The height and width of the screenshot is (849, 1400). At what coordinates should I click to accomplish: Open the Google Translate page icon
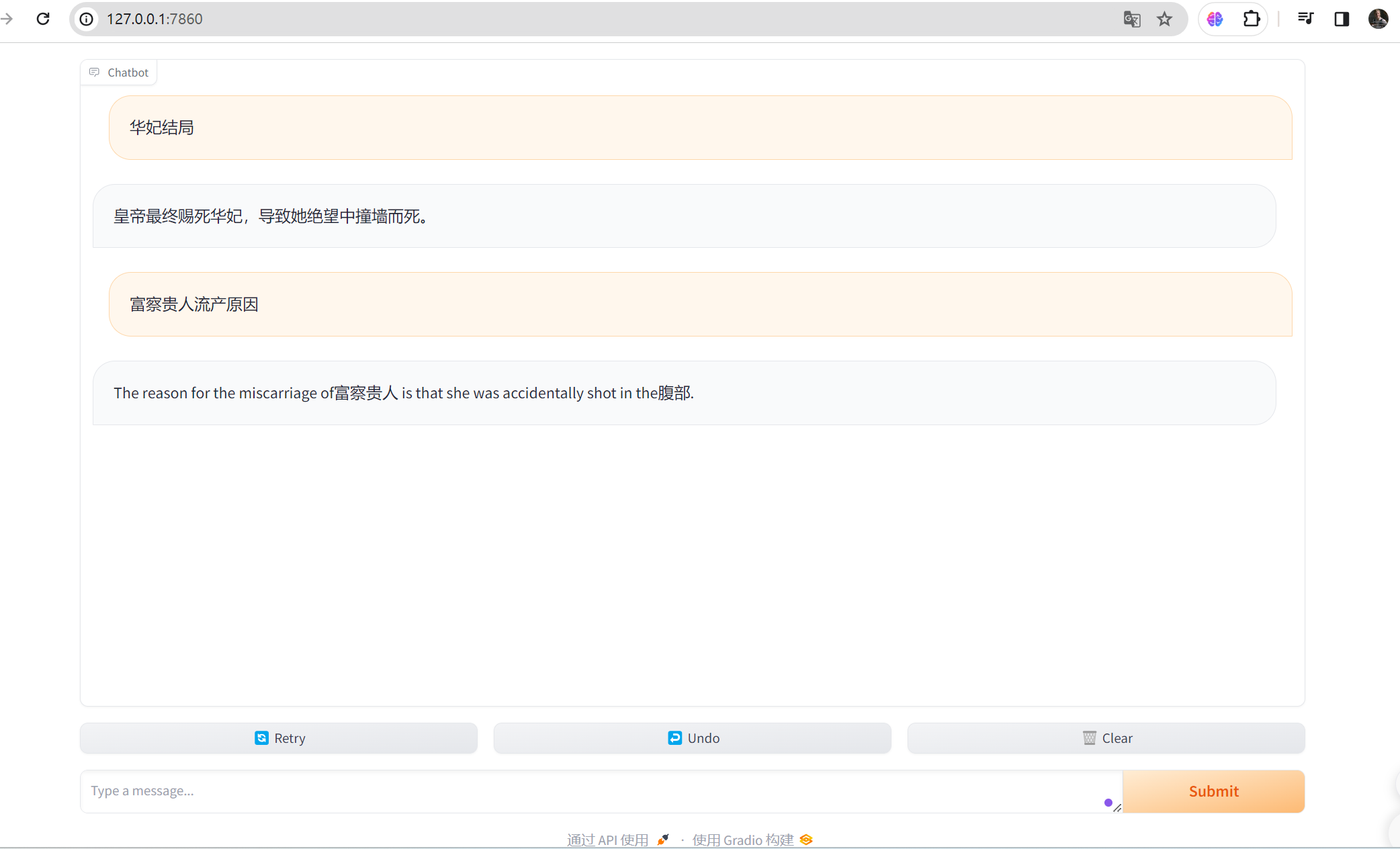1132,19
